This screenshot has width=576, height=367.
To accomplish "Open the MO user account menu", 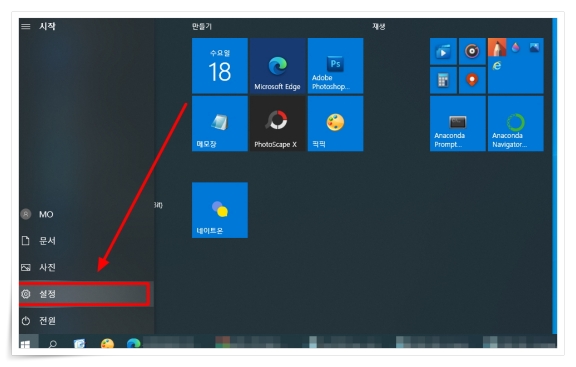I will pos(86,214).
